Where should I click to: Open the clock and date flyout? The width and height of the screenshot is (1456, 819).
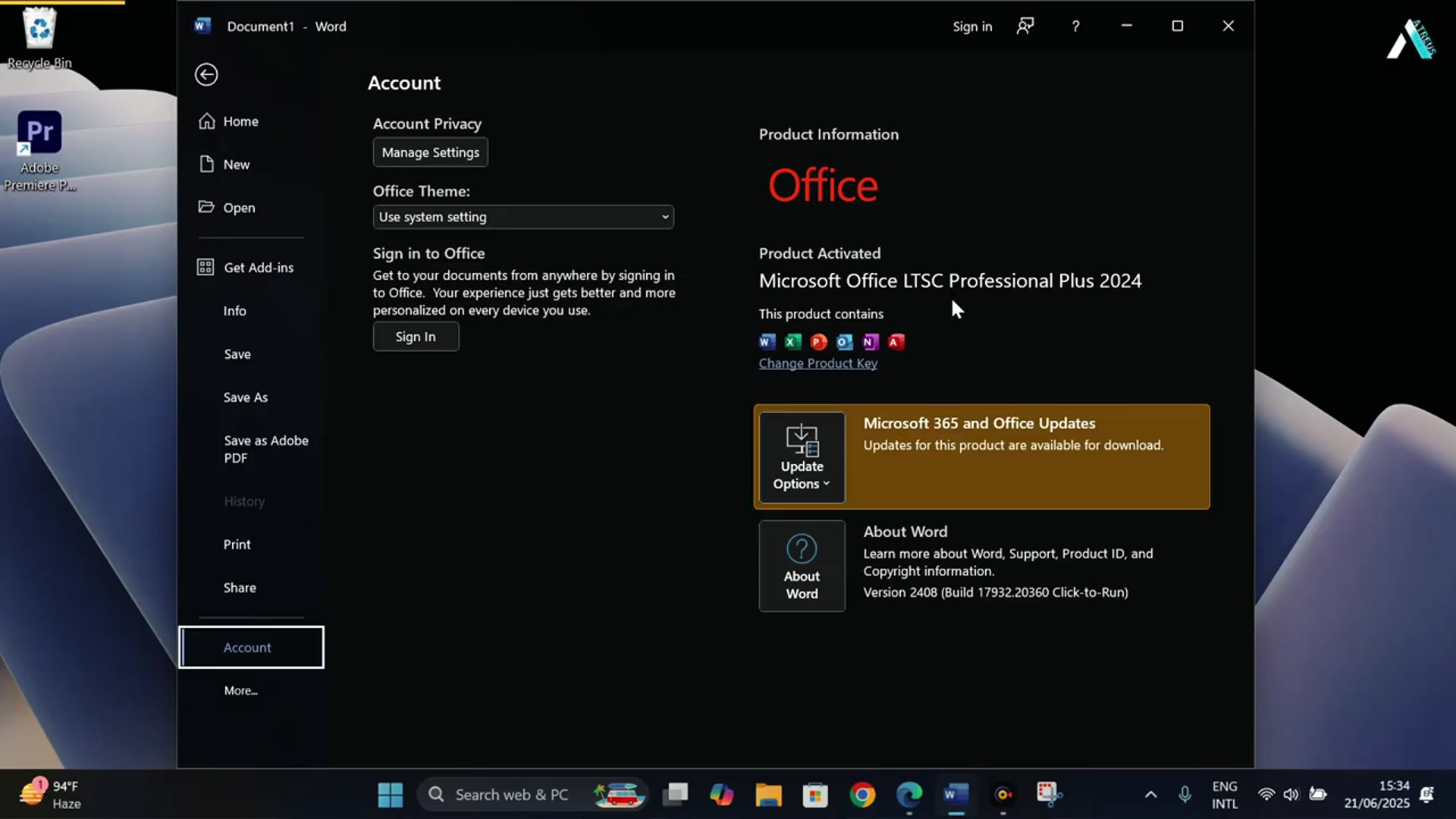pyautogui.click(x=1376, y=795)
